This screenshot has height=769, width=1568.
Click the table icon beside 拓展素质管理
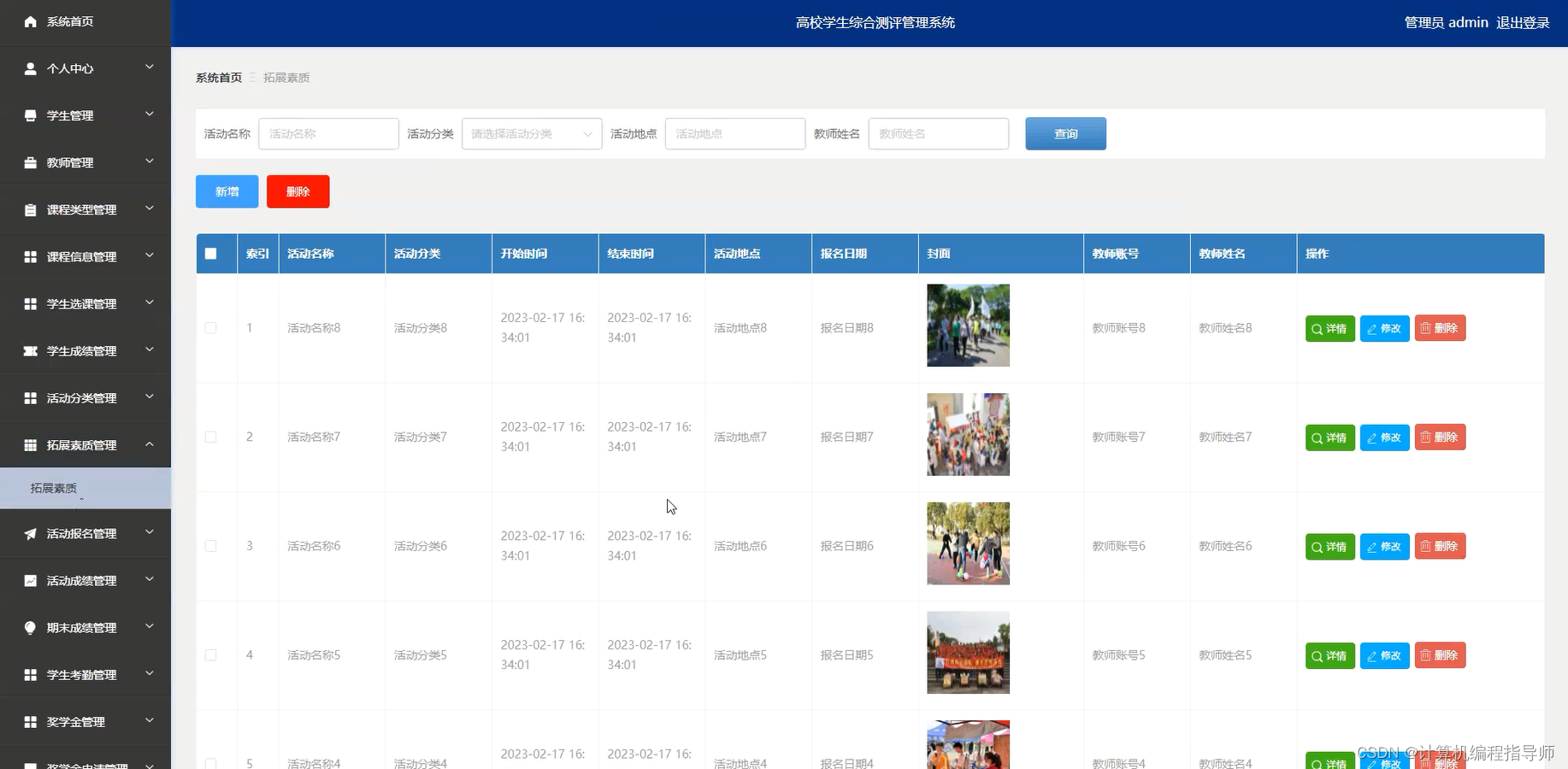[30, 444]
